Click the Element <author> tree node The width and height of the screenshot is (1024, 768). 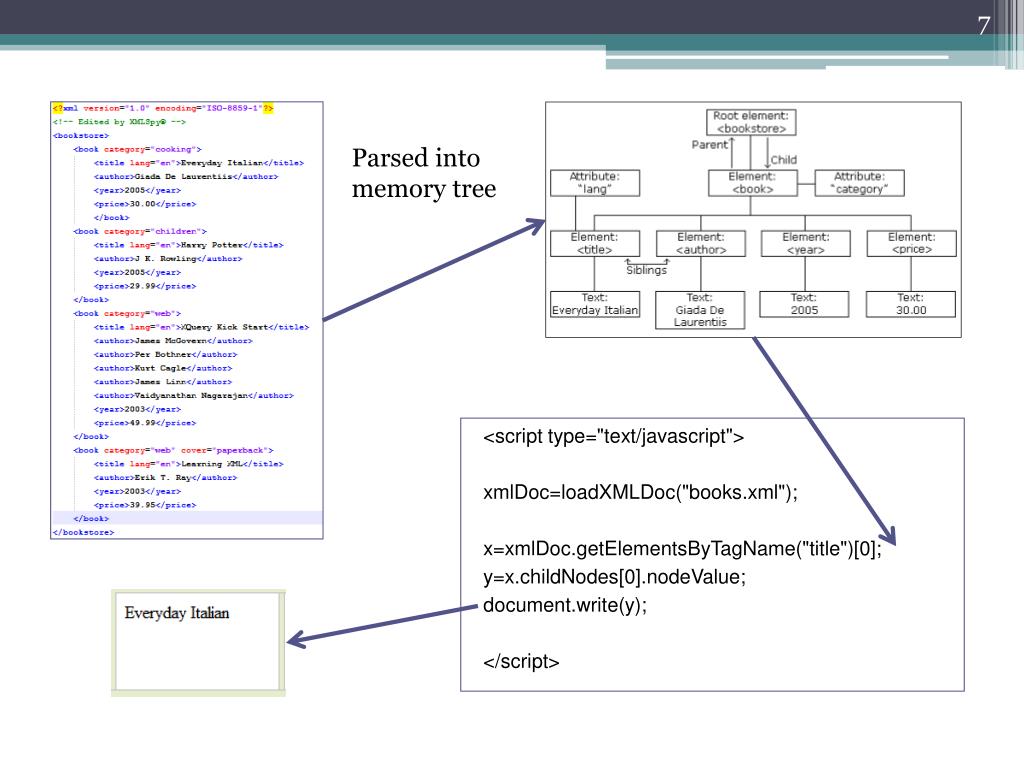[x=701, y=243]
